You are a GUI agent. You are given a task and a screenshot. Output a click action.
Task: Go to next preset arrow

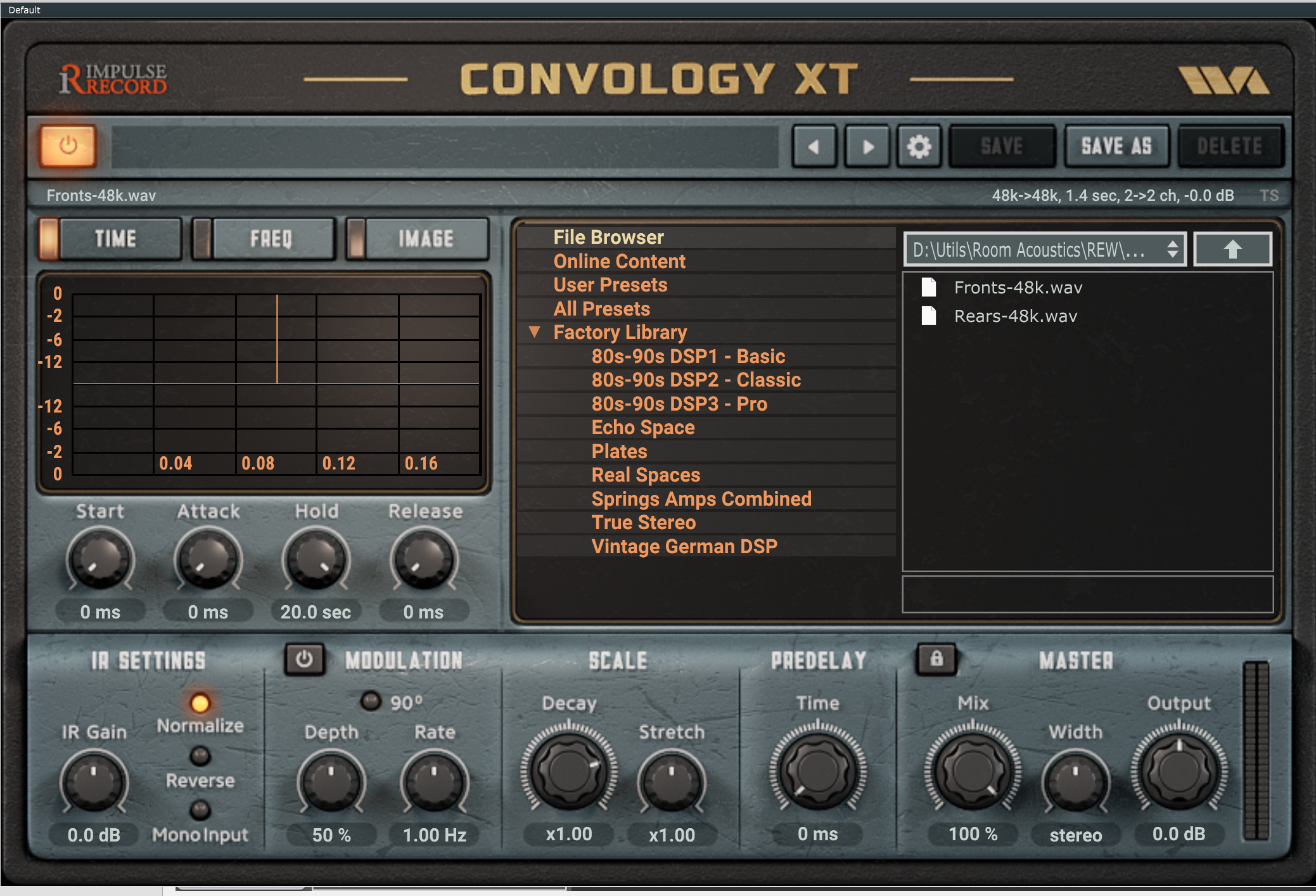click(867, 146)
